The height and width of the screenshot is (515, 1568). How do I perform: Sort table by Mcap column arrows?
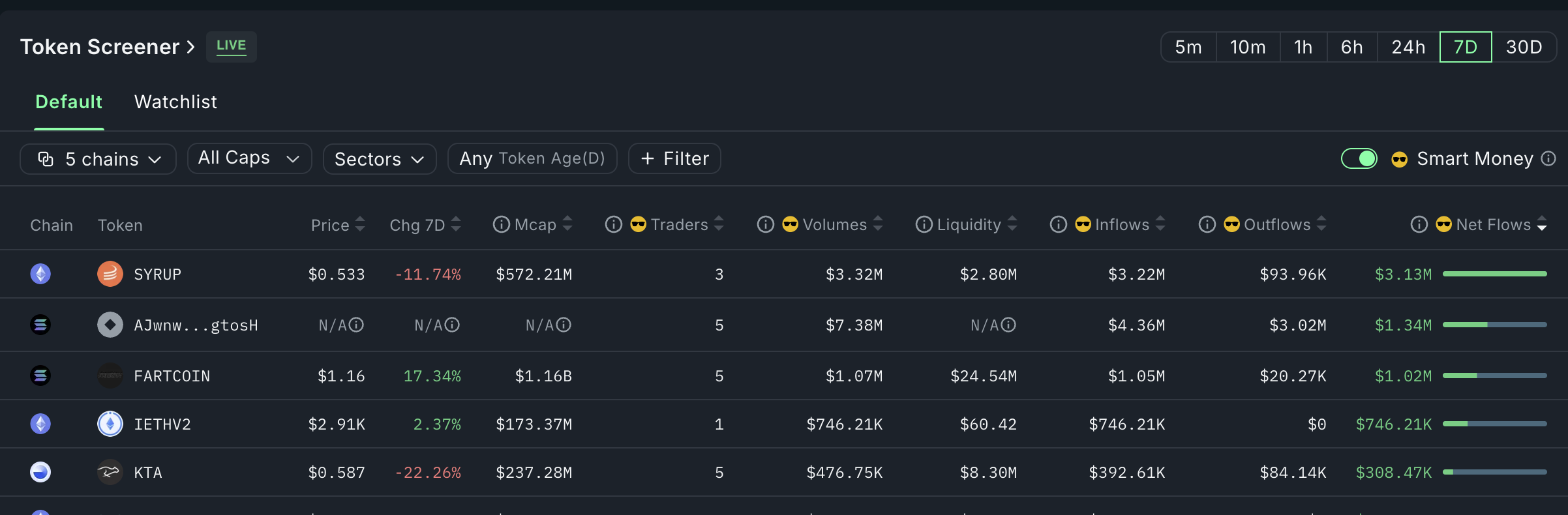(567, 224)
